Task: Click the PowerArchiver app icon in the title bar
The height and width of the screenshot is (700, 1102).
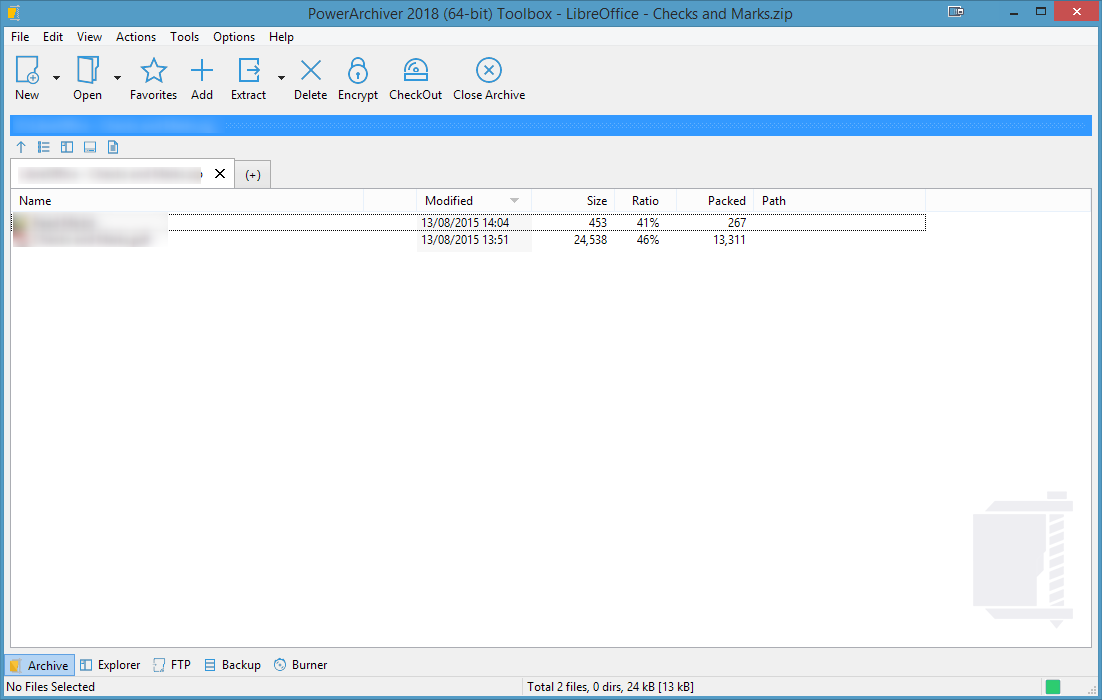Action: [x=13, y=13]
